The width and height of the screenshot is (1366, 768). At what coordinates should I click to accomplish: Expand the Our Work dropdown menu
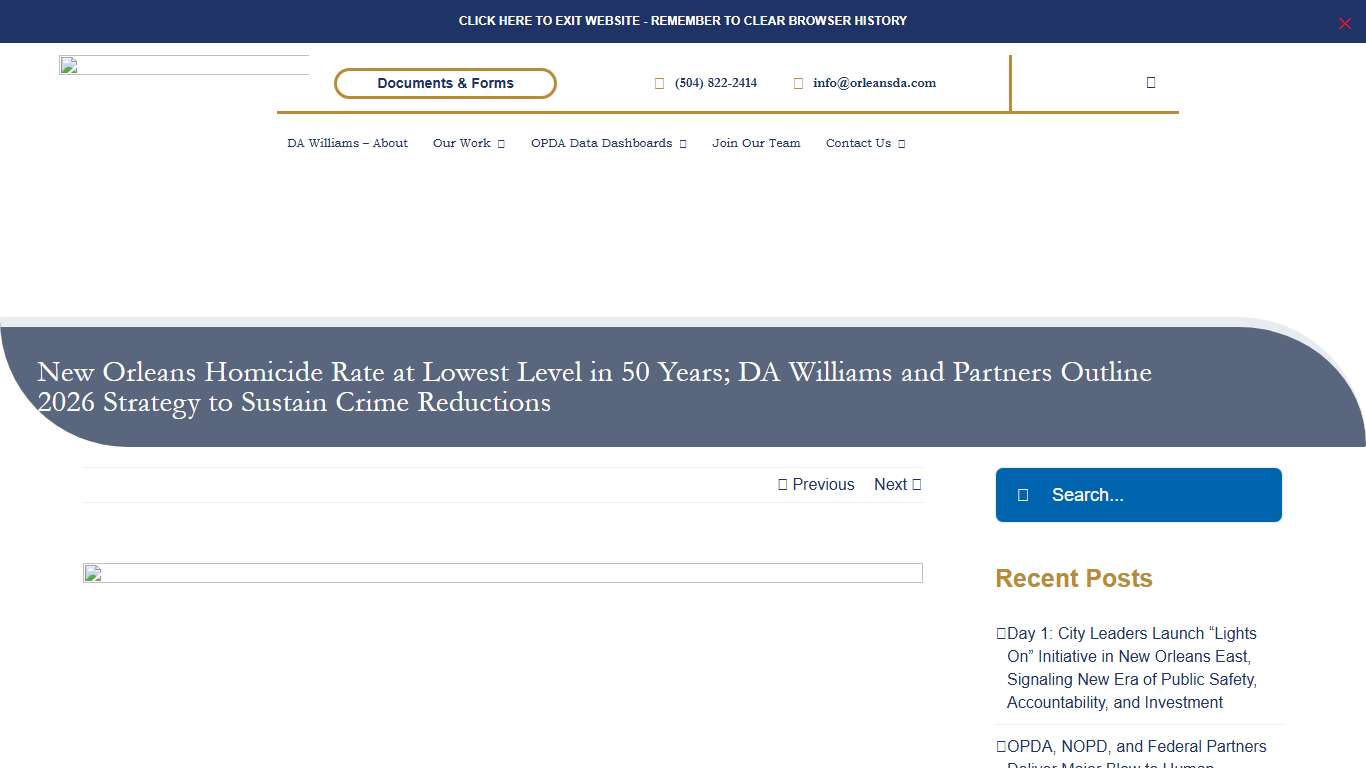[x=468, y=143]
